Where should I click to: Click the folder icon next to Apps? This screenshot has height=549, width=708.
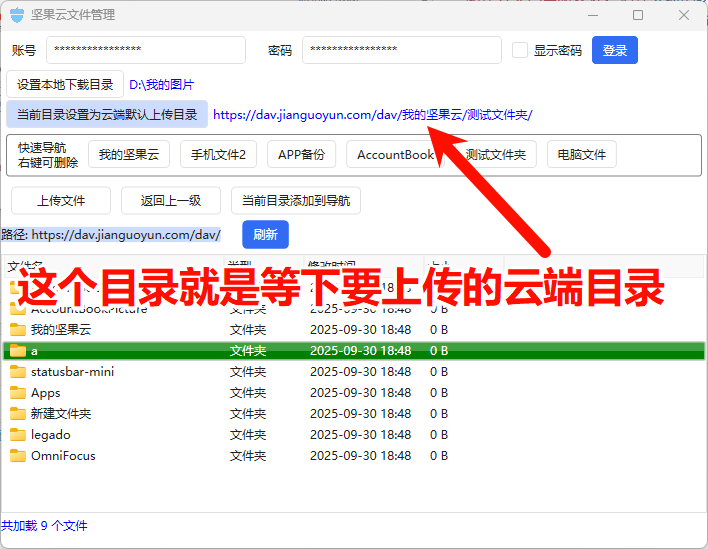pyautogui.click(x=17, y=393)
